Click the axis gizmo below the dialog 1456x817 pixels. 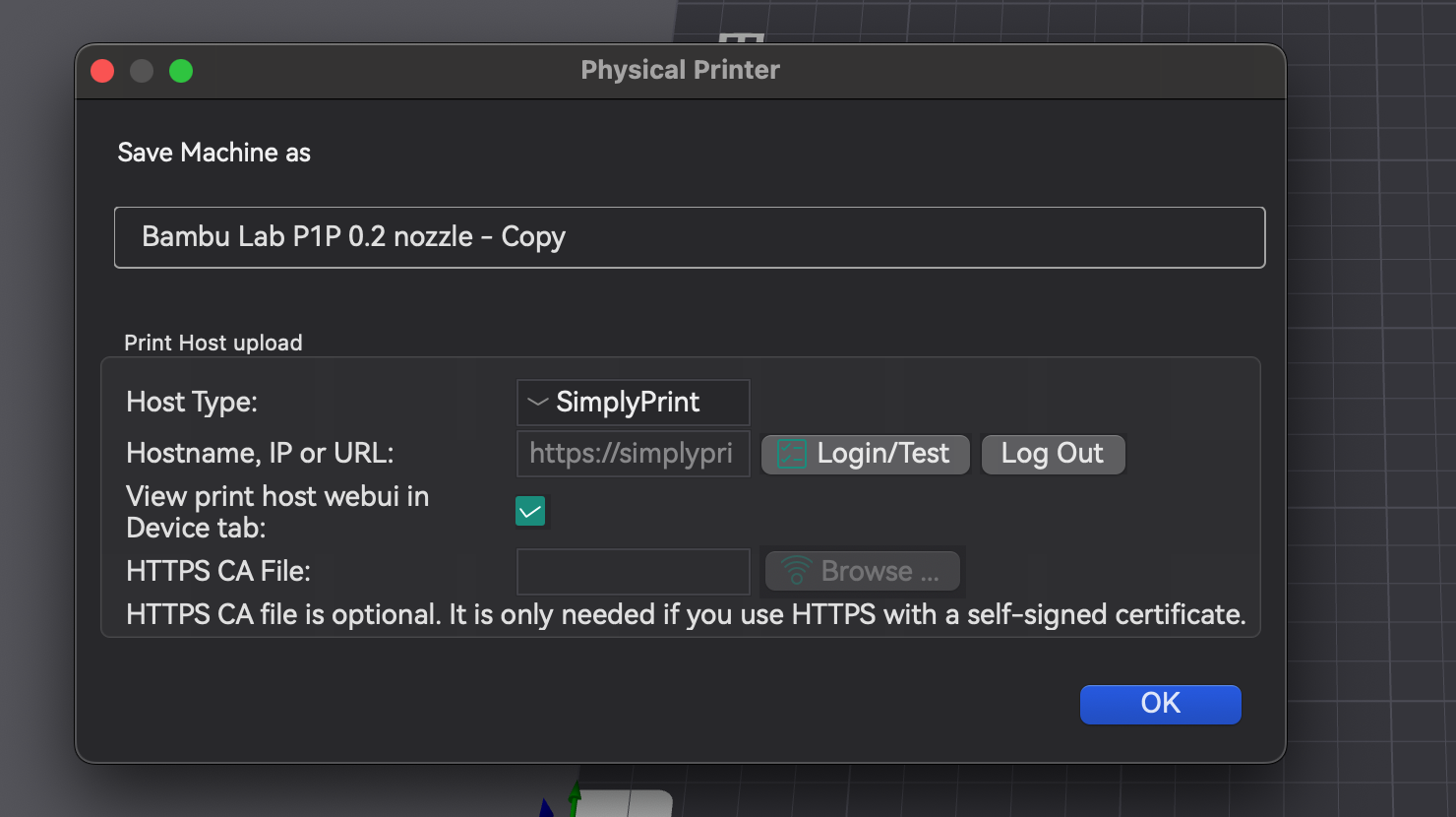(x=561, y=799)
